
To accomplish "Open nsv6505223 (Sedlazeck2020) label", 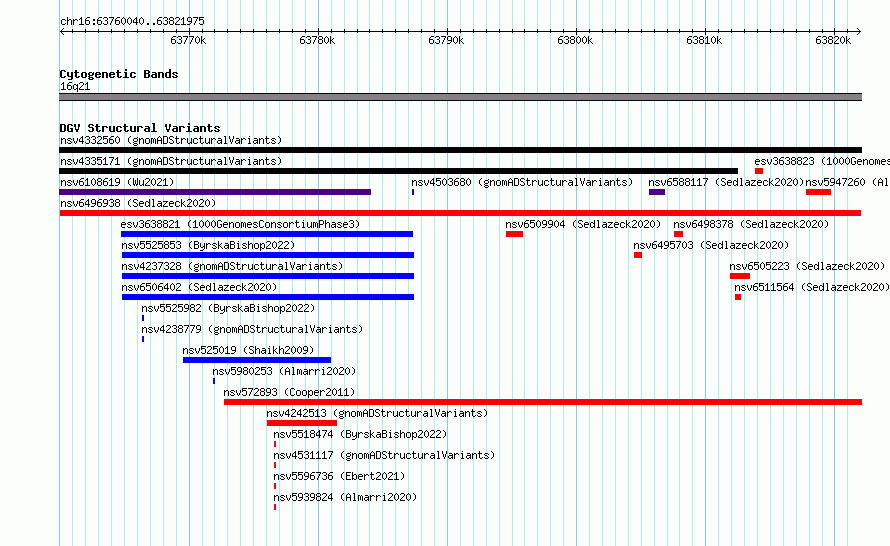I will [807, 266].
